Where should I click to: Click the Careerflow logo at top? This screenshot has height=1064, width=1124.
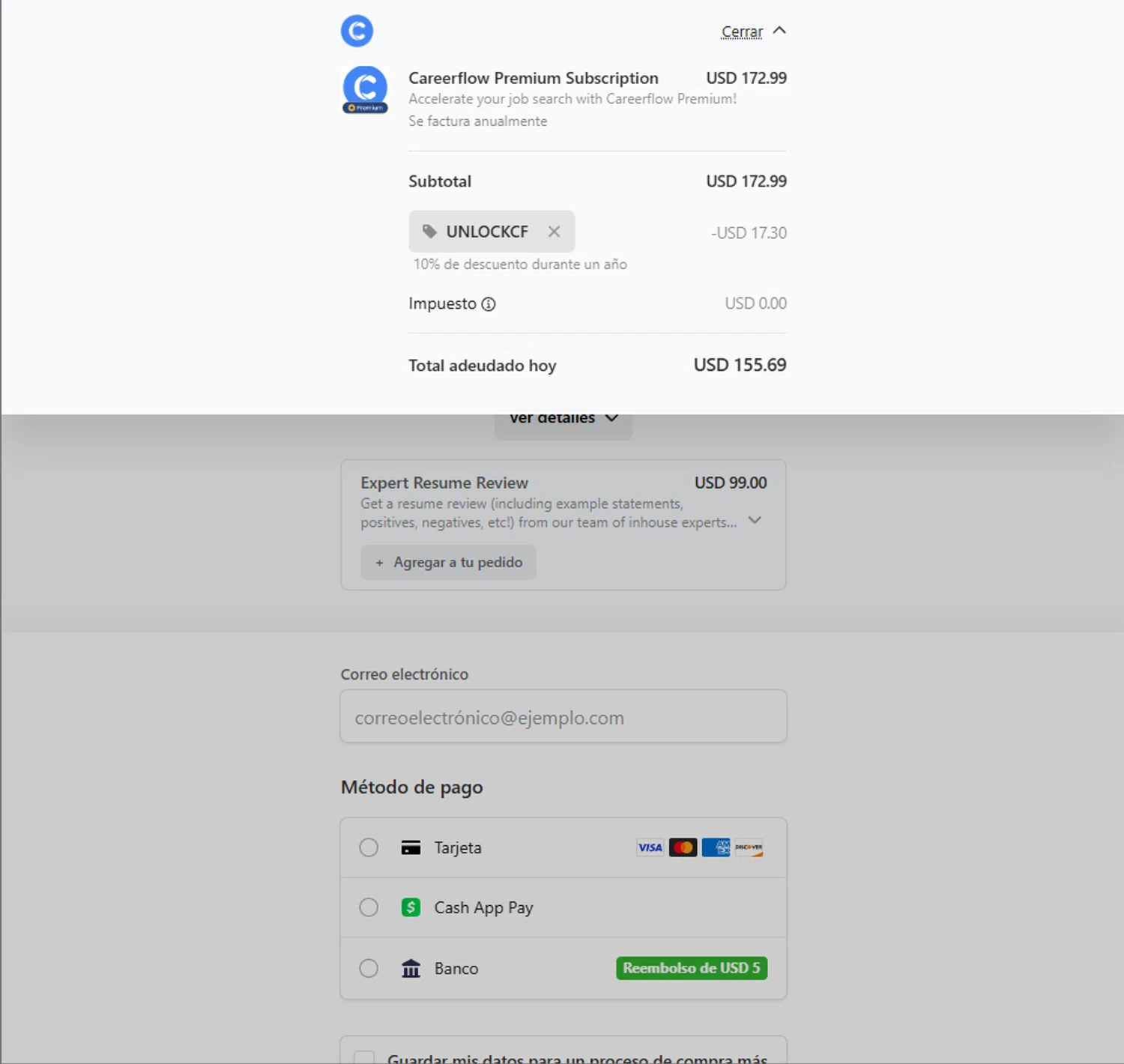(357, 31)
